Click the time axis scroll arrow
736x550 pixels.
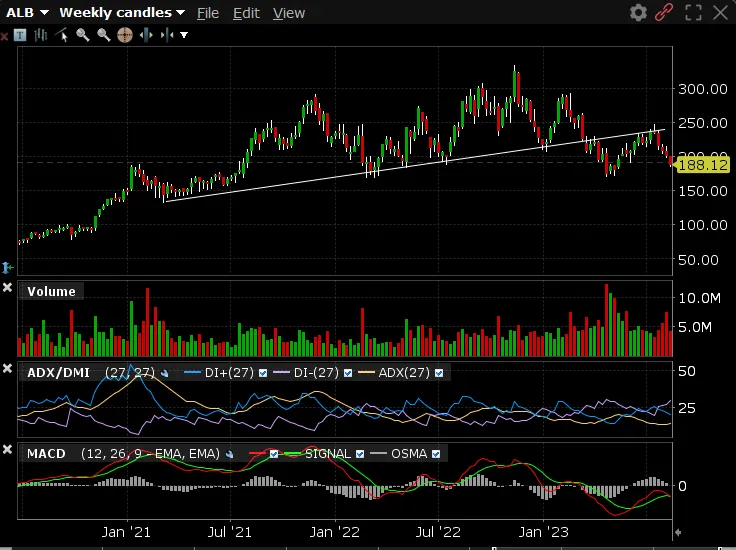tap(678, 532)
